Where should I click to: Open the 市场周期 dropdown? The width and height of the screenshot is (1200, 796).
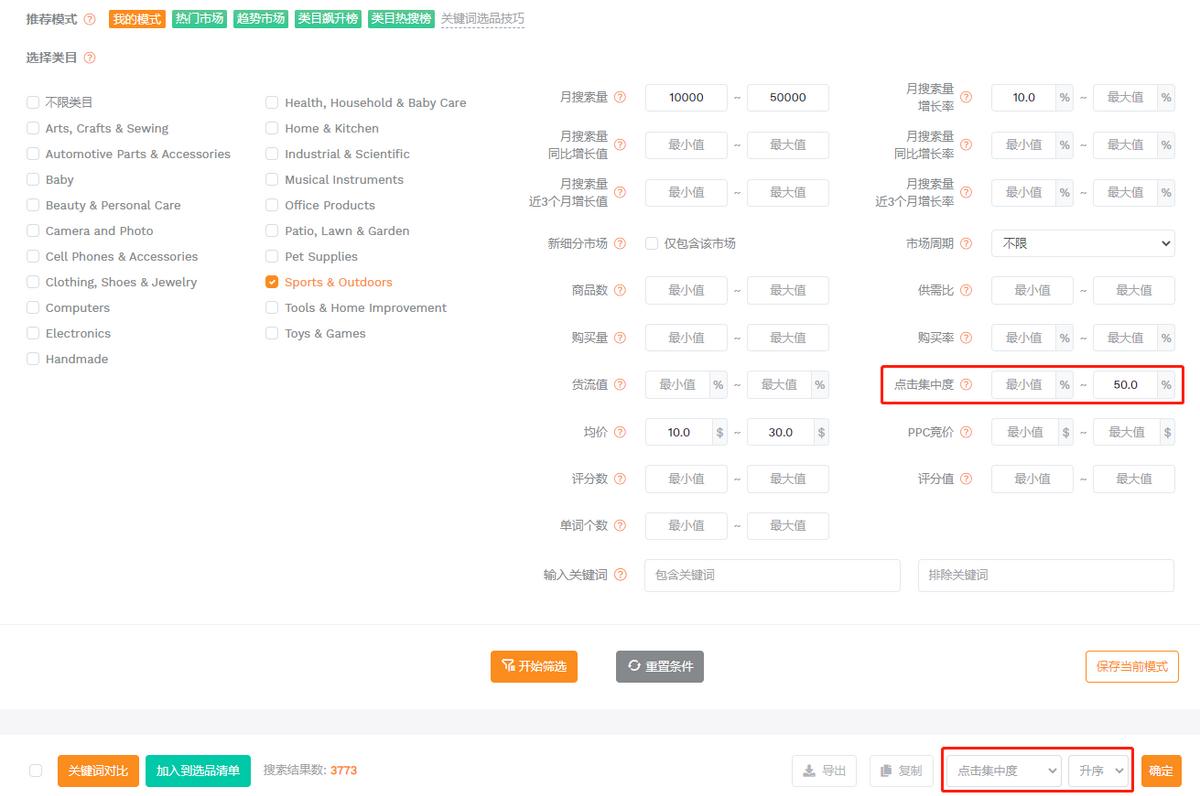[x=1082, y=243]
